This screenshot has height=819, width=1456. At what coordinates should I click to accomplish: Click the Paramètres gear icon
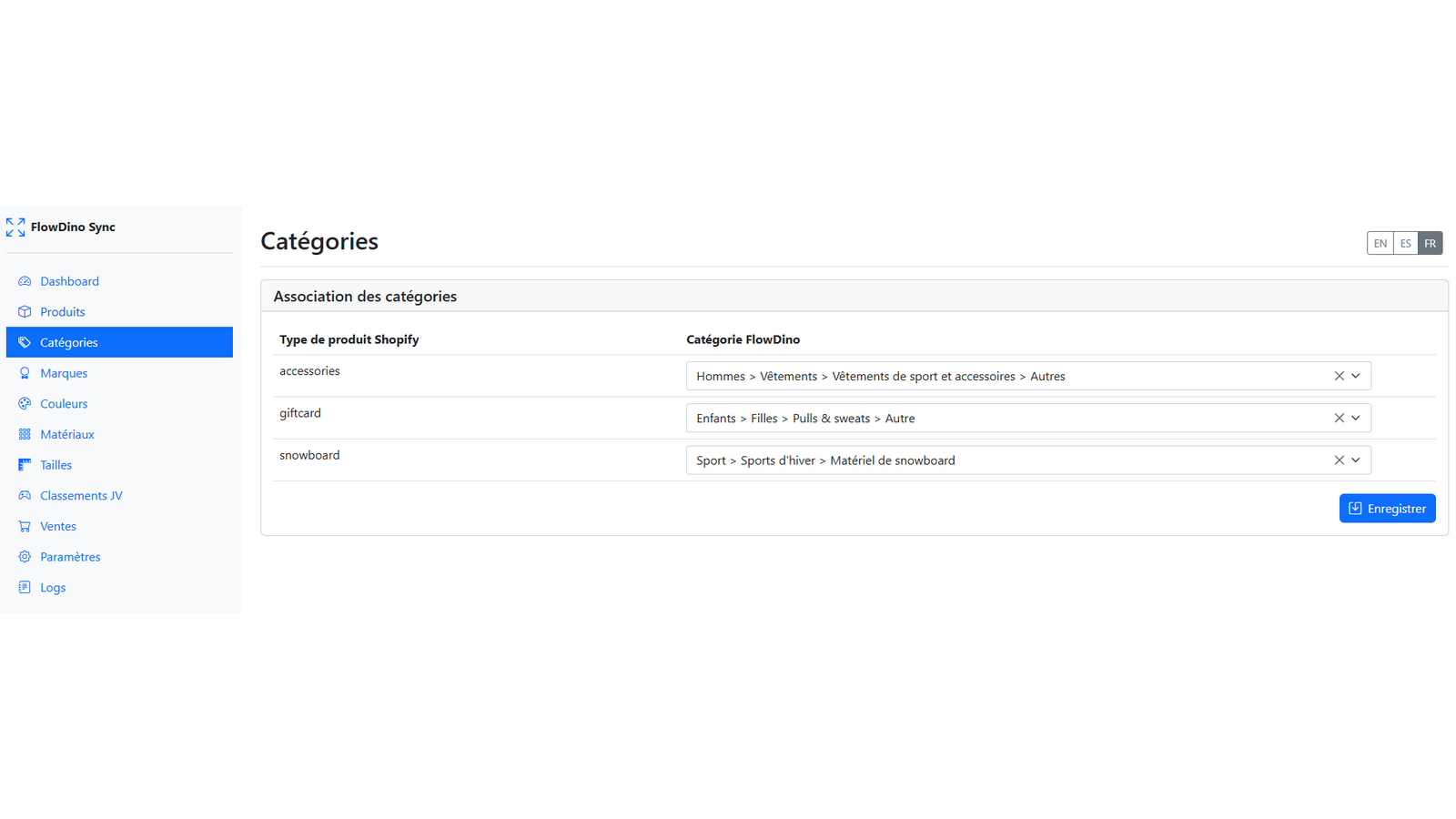[x=25, y=557]
